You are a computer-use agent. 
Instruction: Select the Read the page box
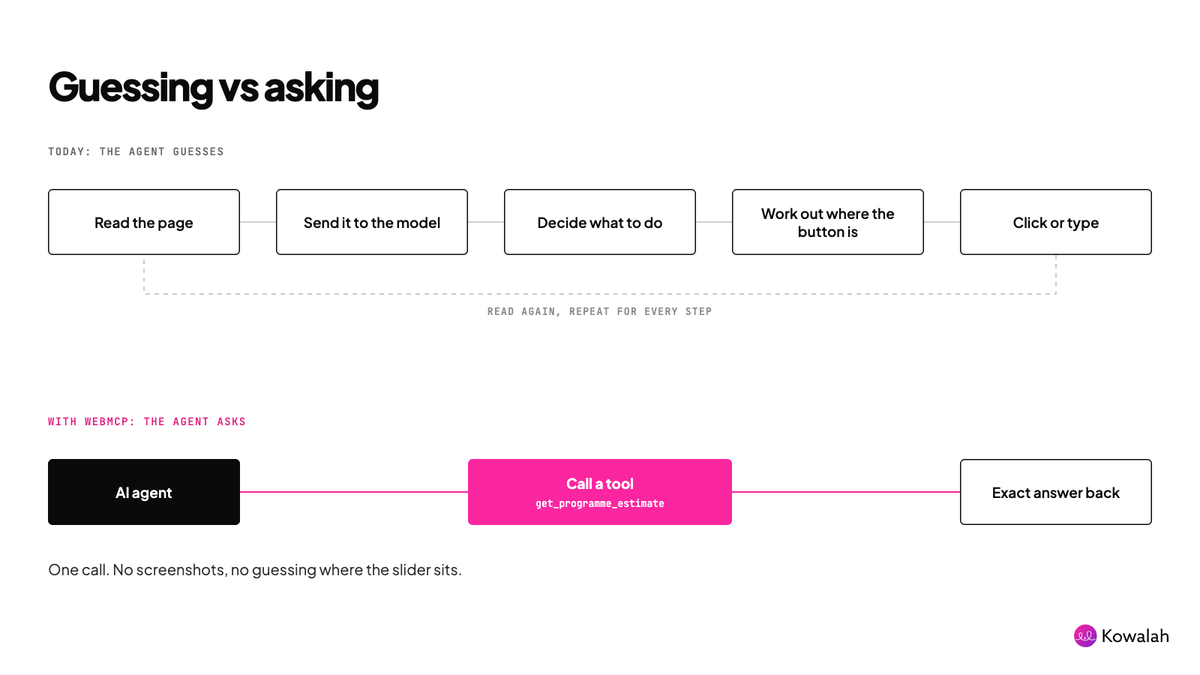(144, 222)
